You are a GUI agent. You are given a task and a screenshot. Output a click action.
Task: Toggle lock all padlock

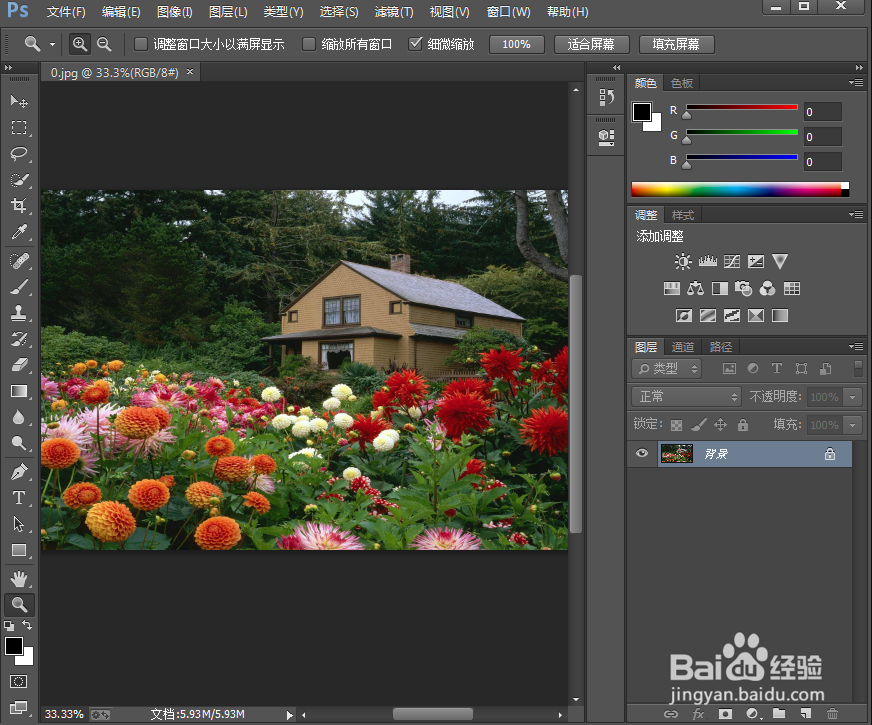point(742,425)
